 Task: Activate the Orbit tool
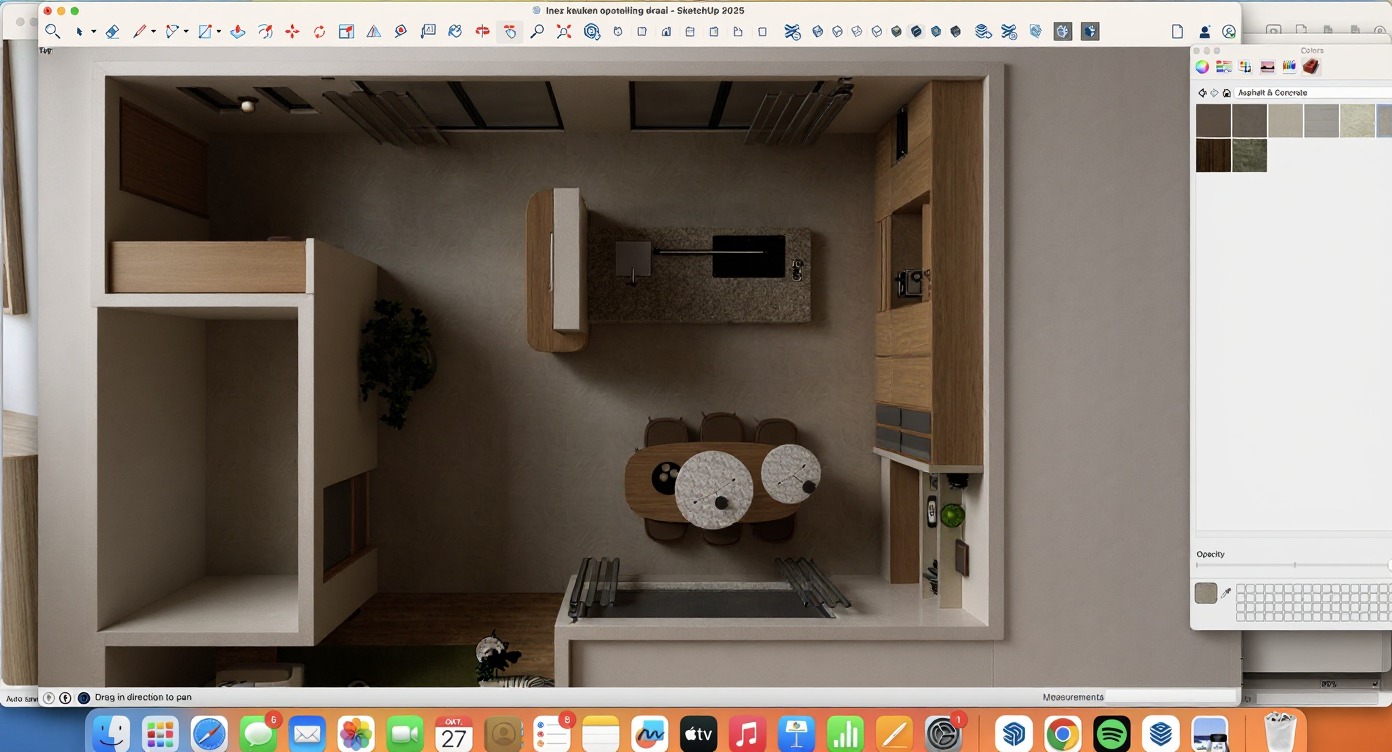[483, 32]
